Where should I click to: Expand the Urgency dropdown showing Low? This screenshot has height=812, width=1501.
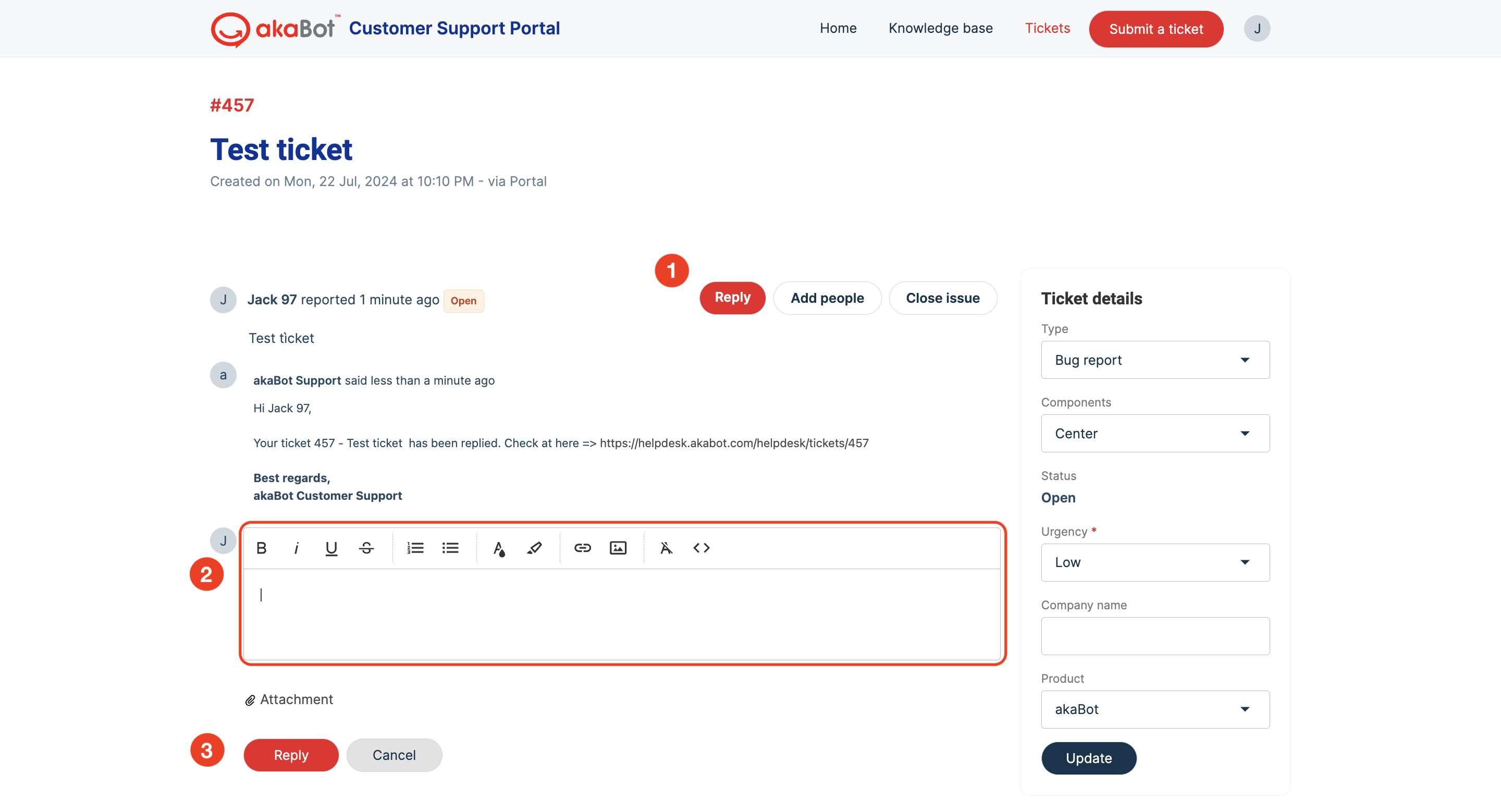click(x=1155, y=562)
